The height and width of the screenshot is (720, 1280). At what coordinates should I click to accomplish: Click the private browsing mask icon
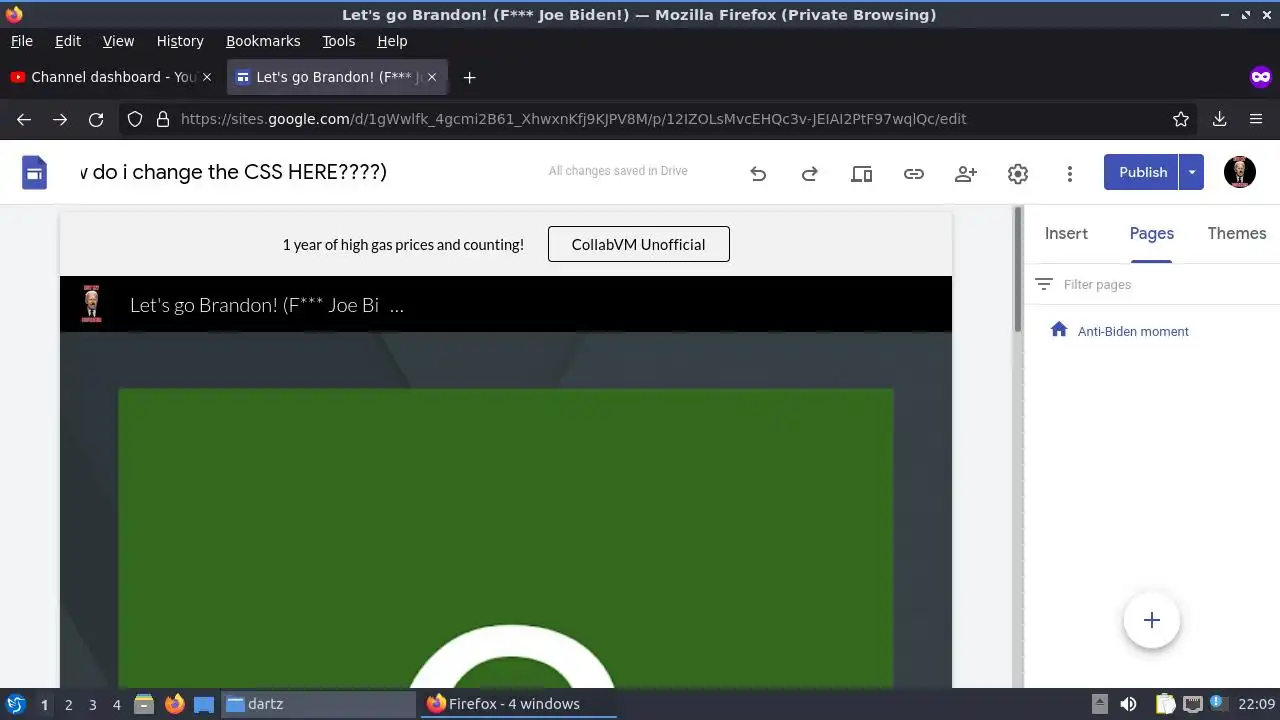(1260, 77)
